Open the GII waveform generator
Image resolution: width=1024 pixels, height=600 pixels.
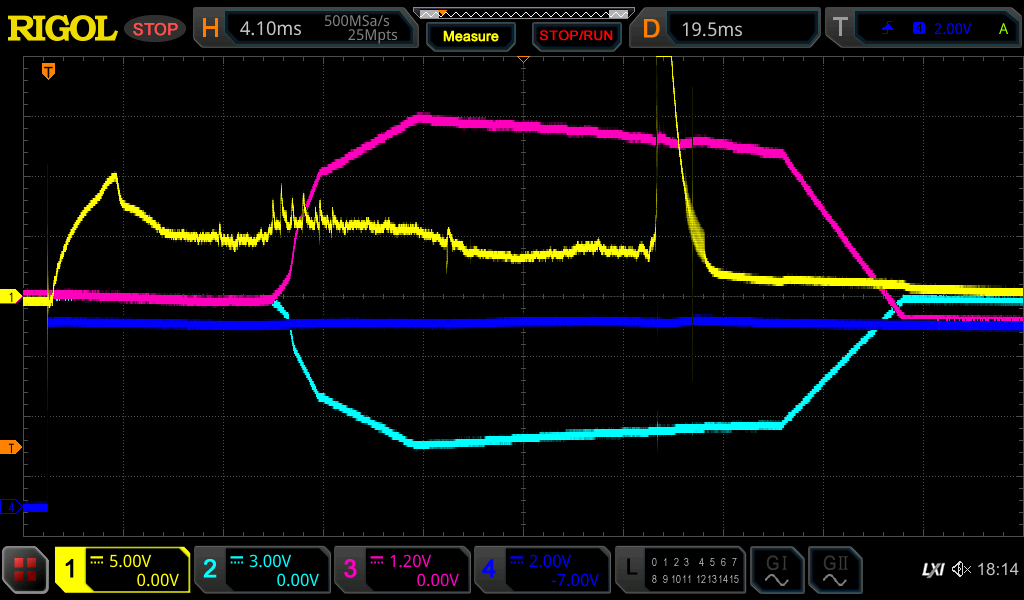click(834, 570)
